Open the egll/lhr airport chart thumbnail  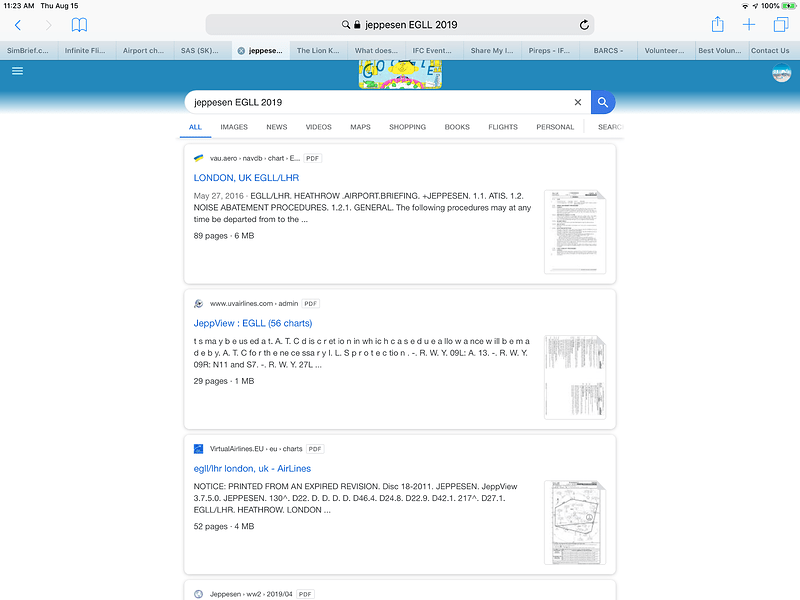coord(575,522)
